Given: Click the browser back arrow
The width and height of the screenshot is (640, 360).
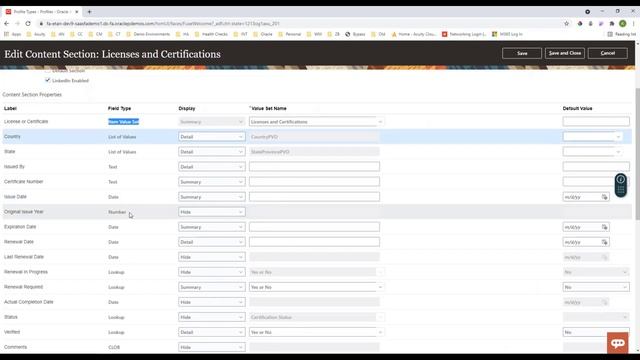Looking at the screenshot, I should pos(7,24).
